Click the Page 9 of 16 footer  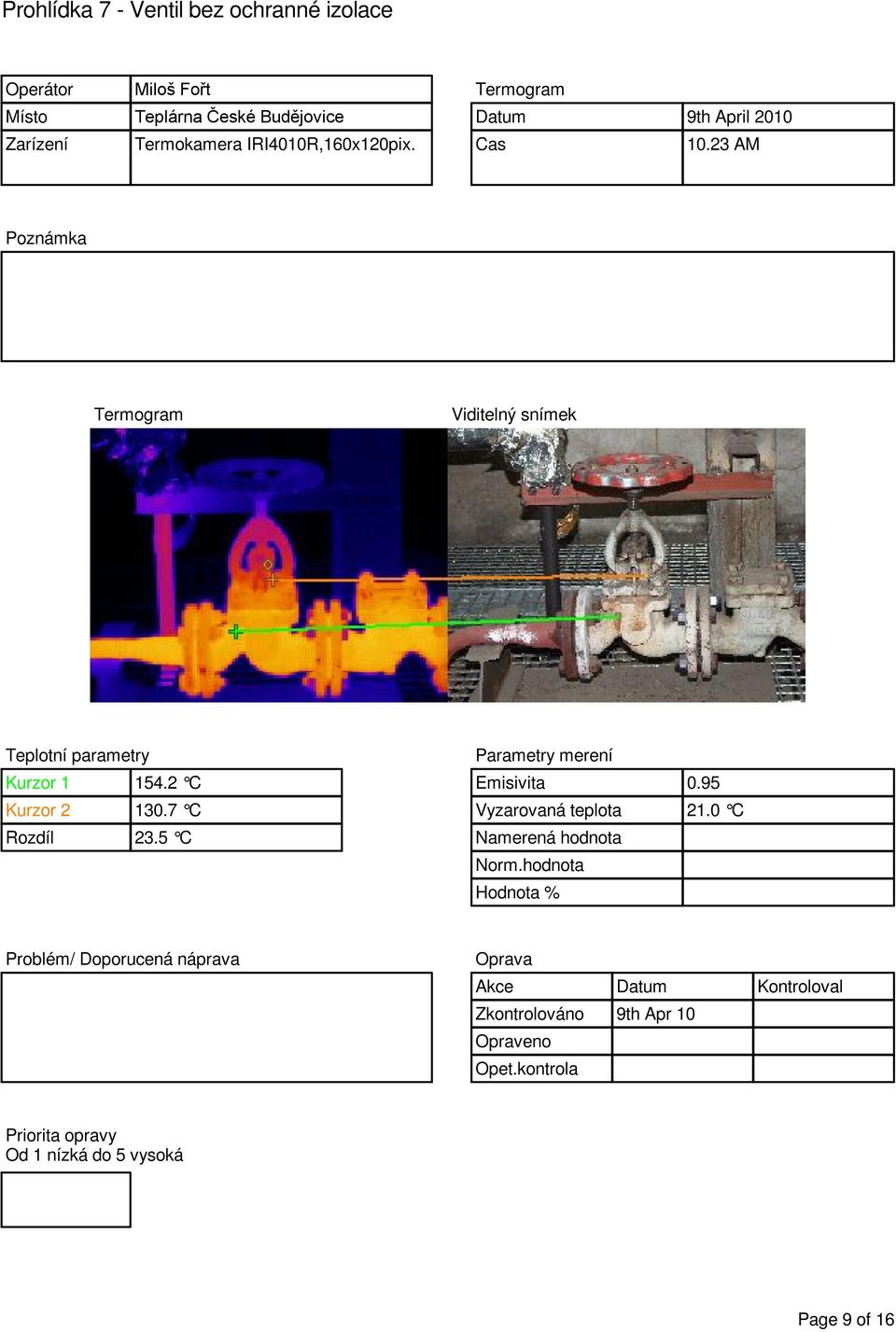tap(846, 1319)
